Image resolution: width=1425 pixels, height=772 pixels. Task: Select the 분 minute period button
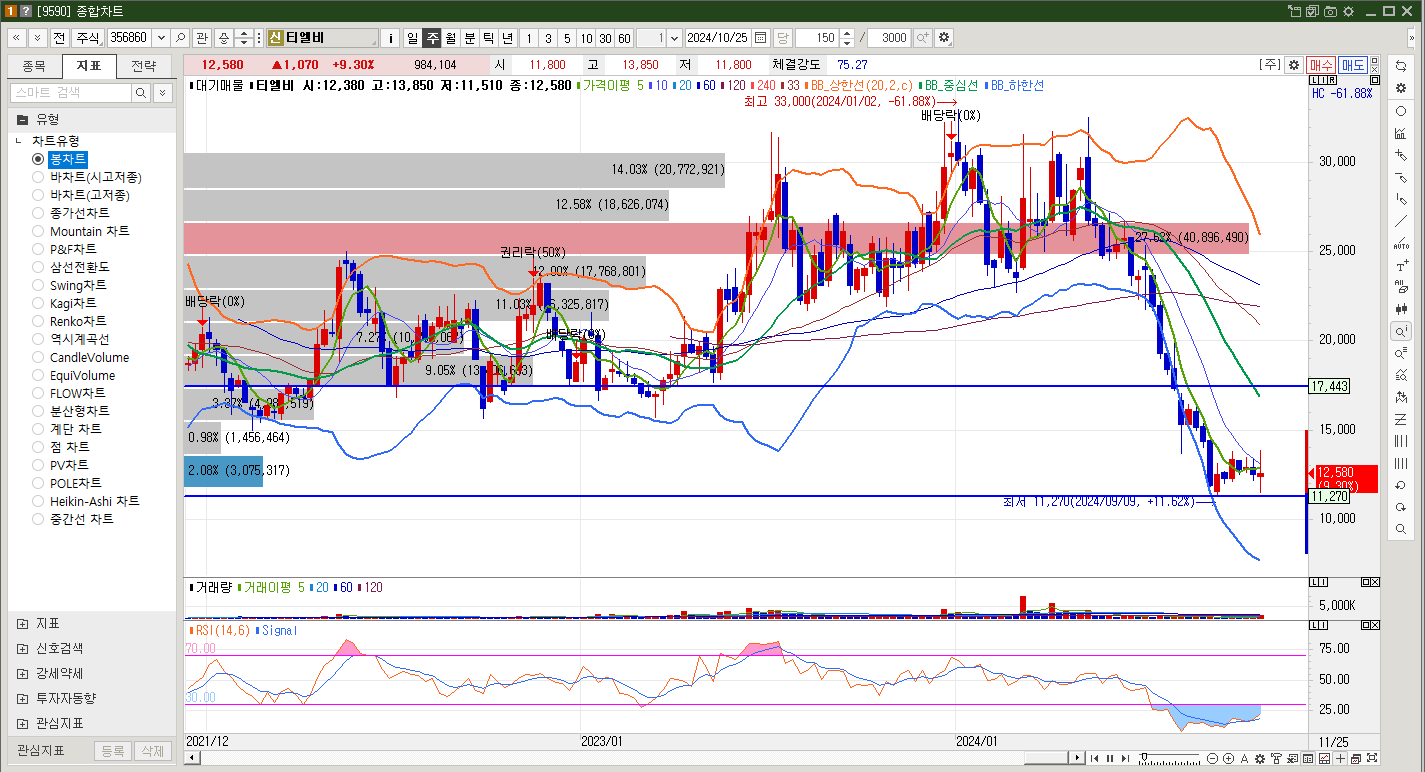469,37
